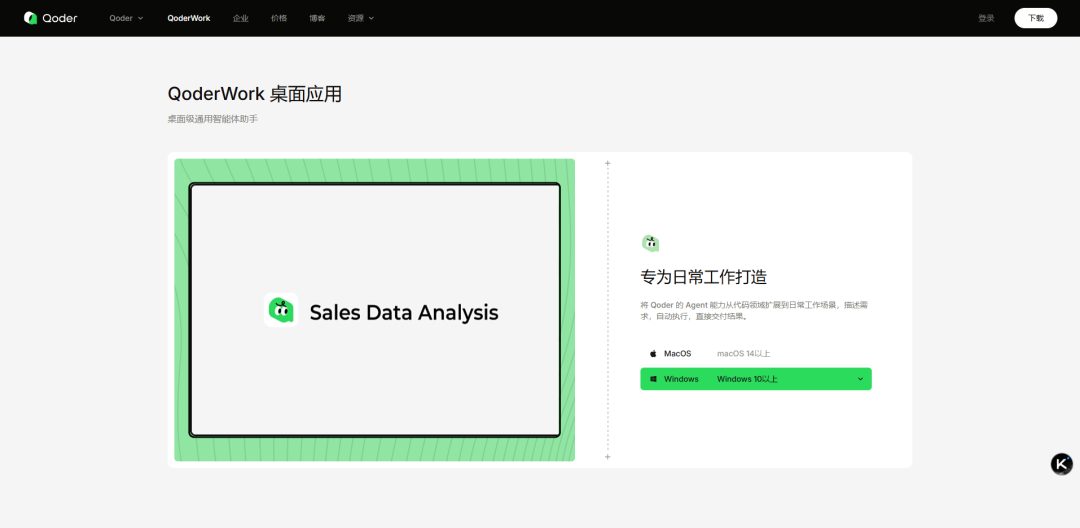Open the QoderWork nav item
Image resolution: width=1080 pixels, height=528 pixels.
[189, 18]
